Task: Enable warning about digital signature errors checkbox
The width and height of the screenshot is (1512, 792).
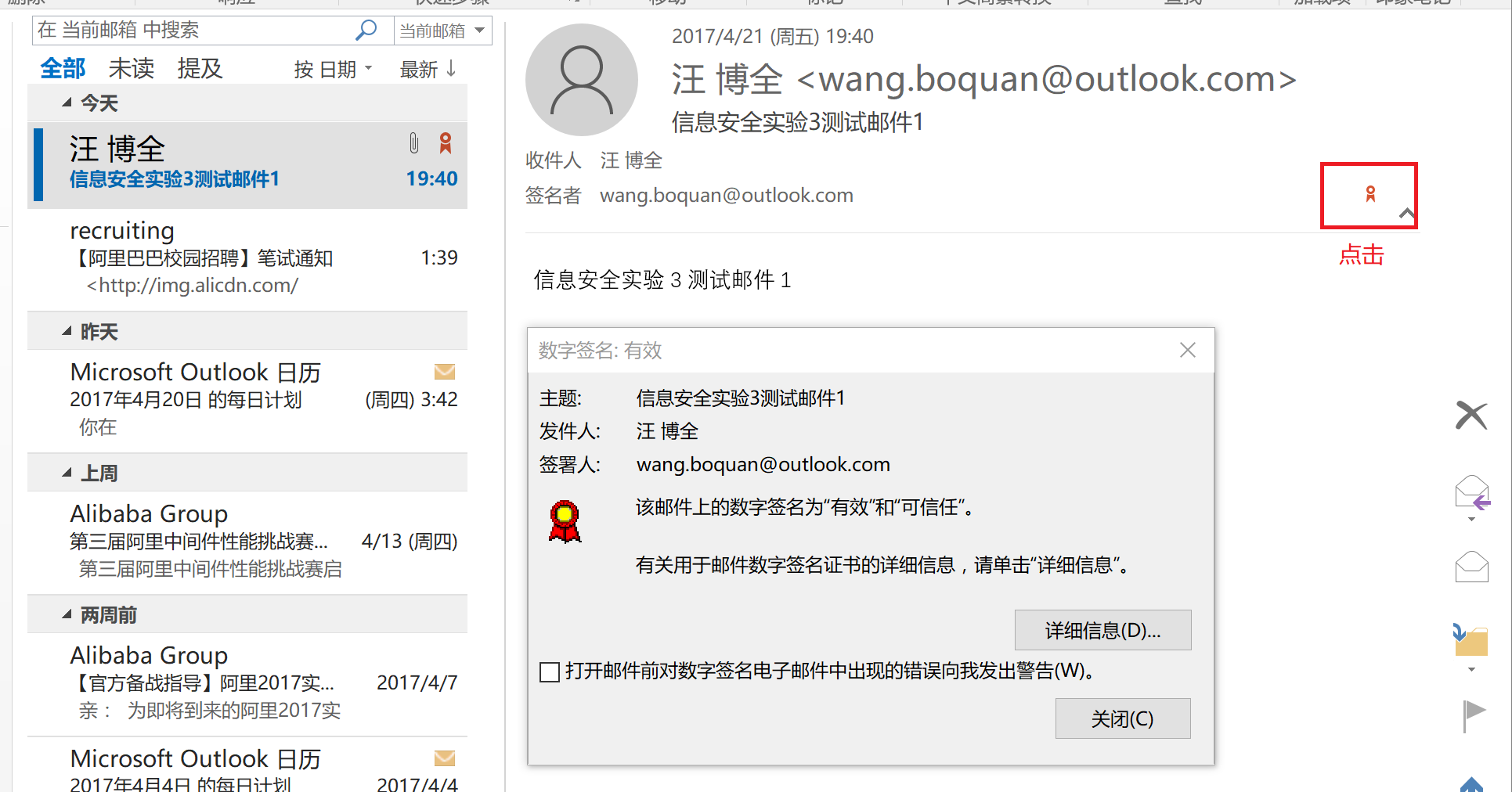Action: click(x=550, y=671)
